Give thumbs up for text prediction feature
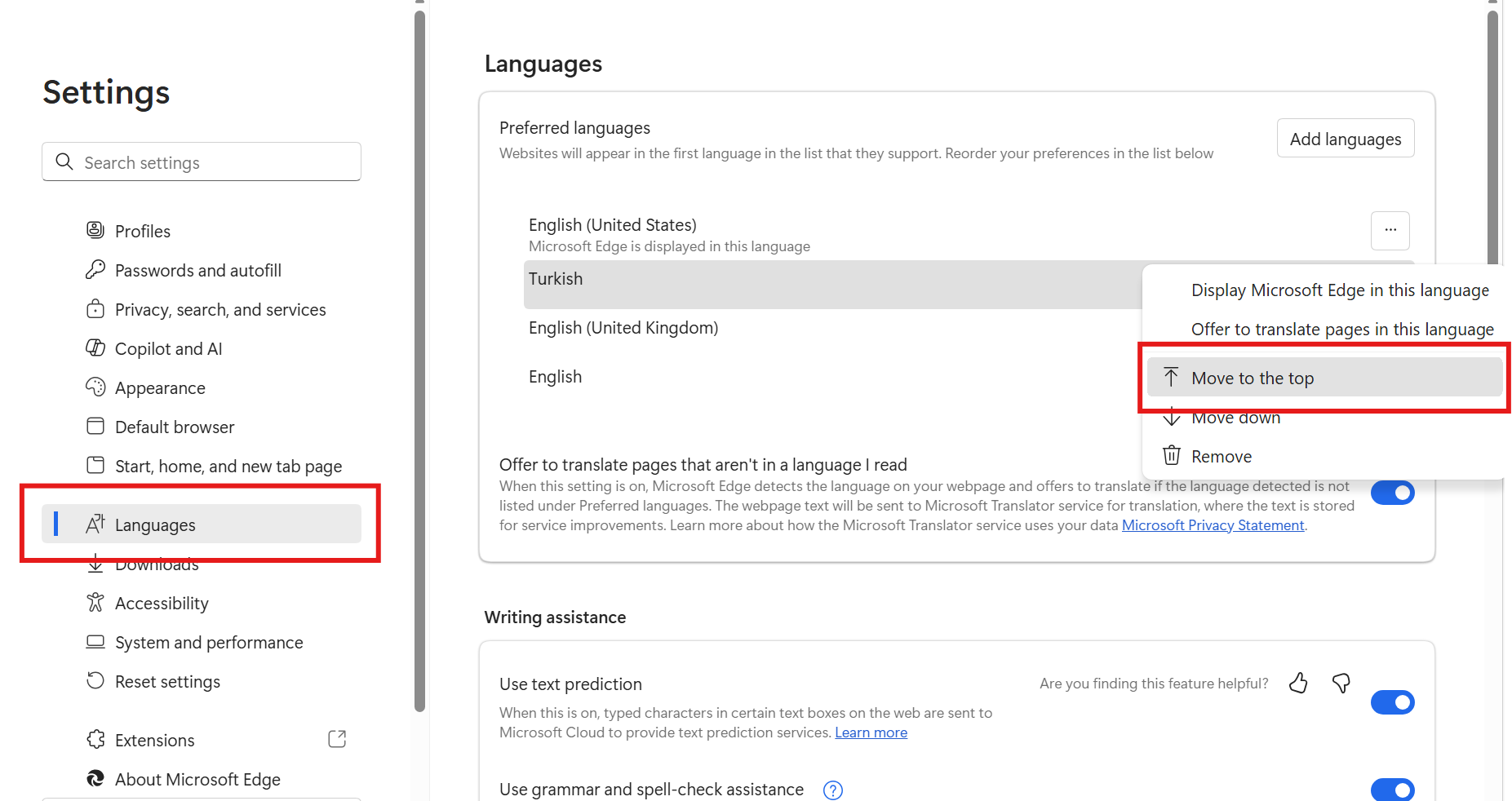 click(1298, 683)
